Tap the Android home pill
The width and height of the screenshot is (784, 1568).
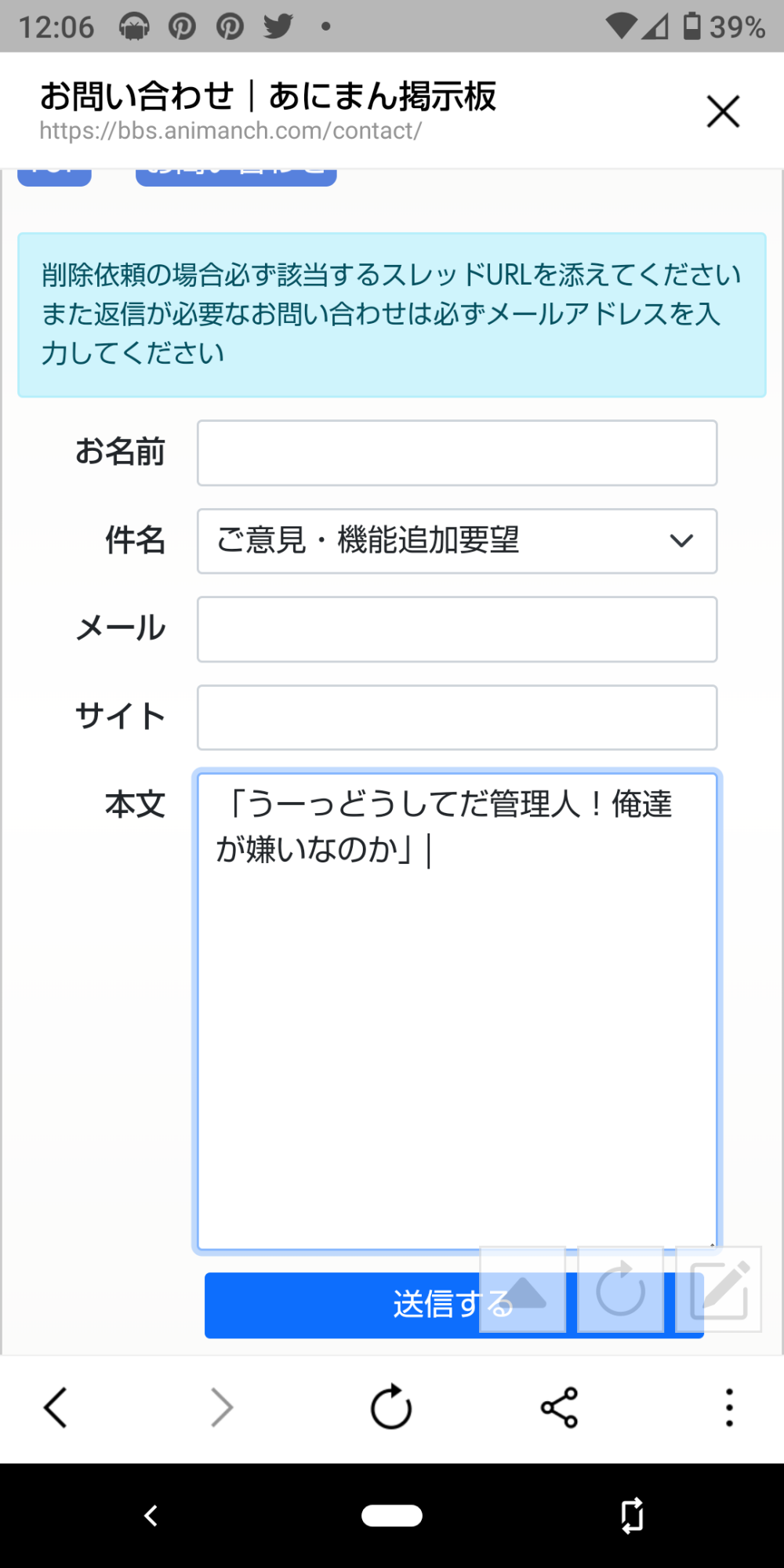(x=392, y=1515)
